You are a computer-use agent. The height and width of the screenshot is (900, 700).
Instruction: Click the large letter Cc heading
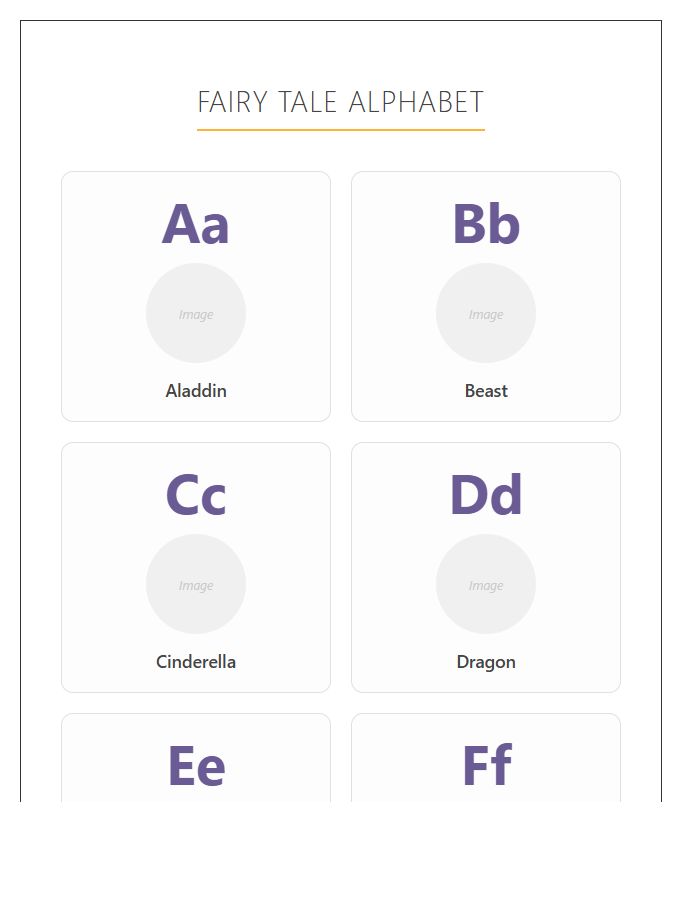click(x=196, y=494)
